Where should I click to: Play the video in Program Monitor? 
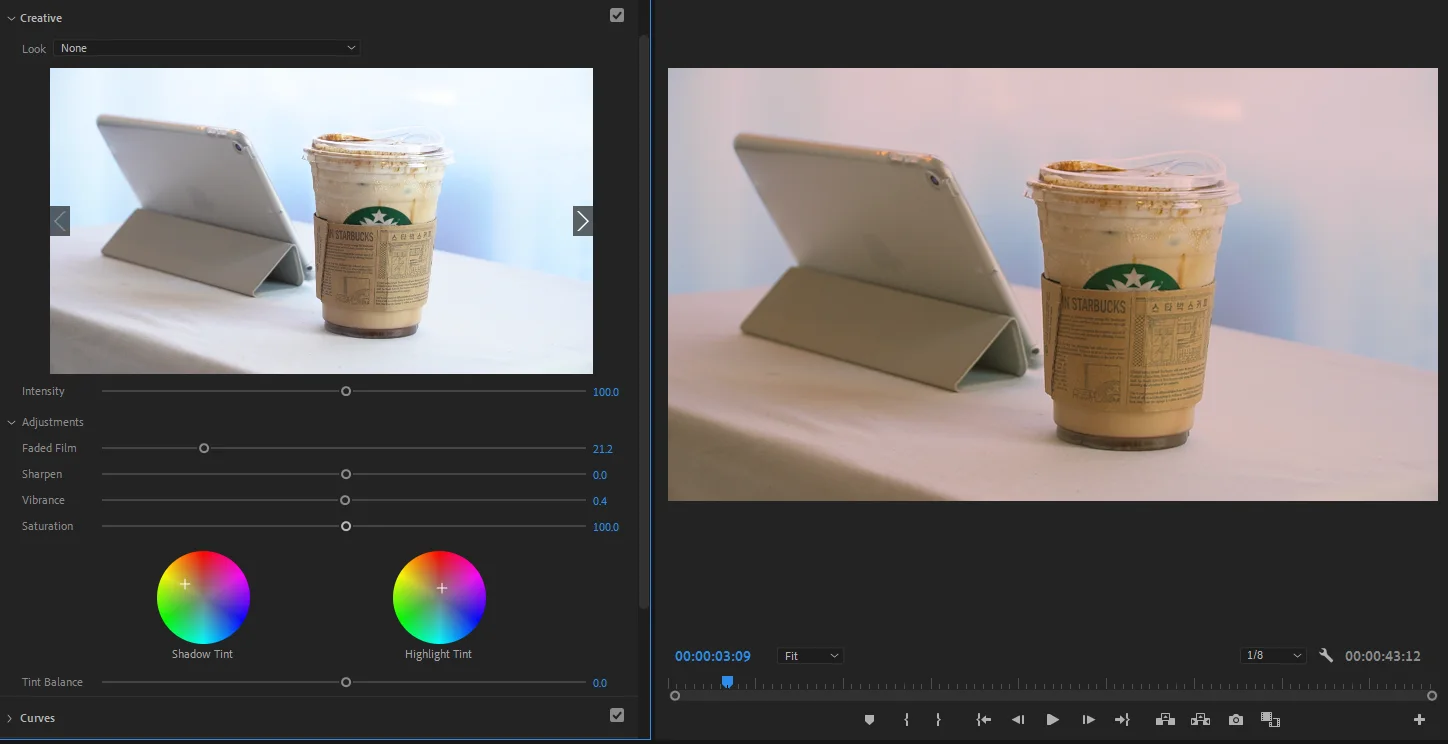coord(1052,719)
